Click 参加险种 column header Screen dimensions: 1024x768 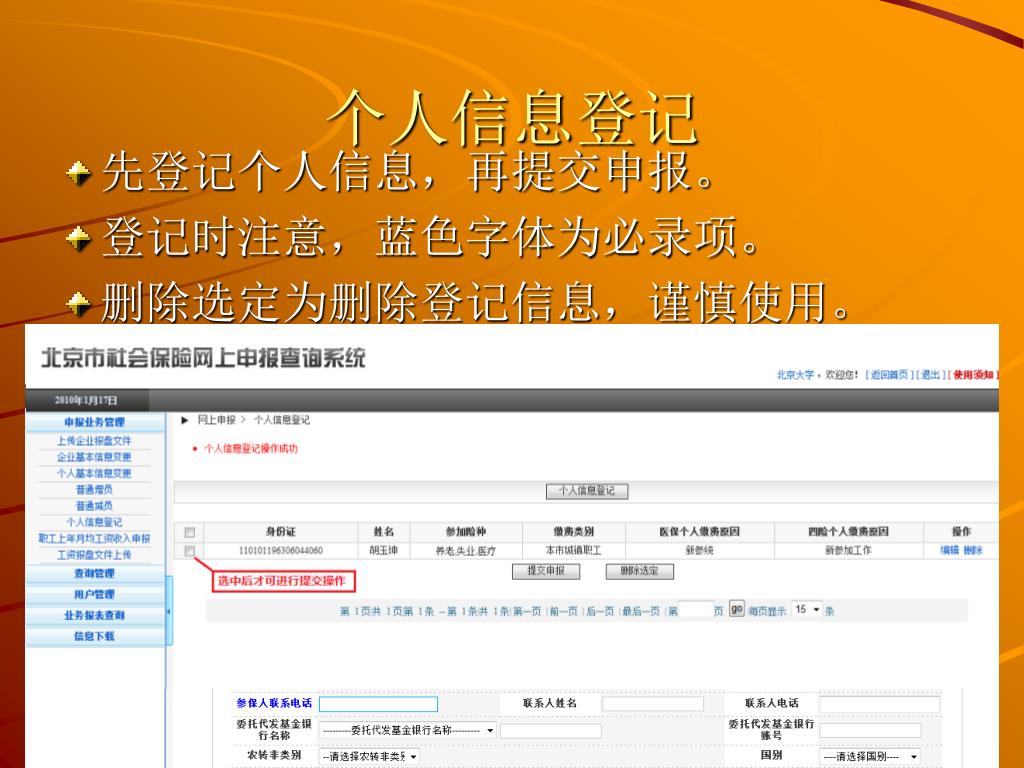[x=466, y=532]
